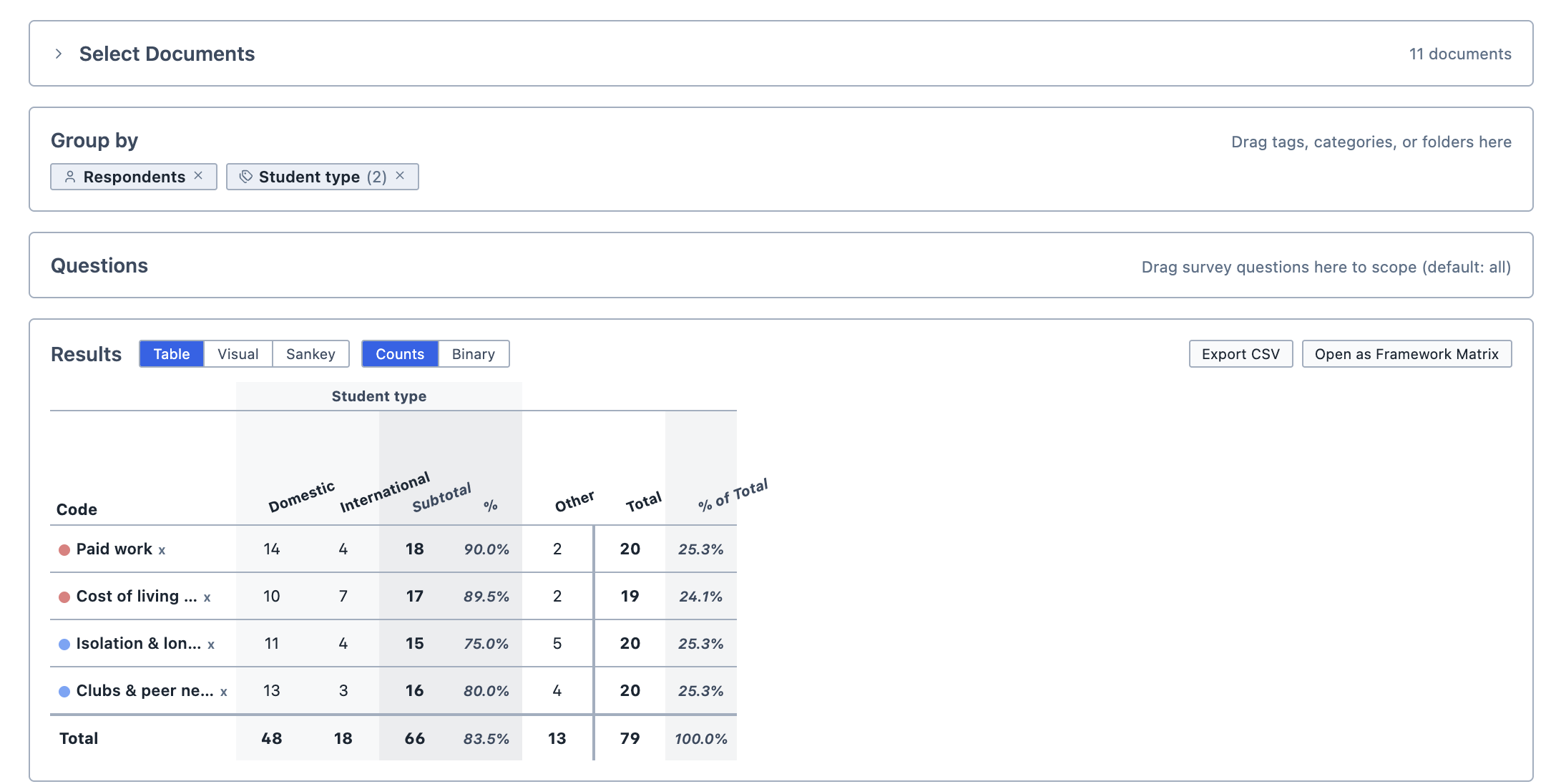Switch results to Visual view
This screenshot has height=784, width=1561.
[238, 354]
